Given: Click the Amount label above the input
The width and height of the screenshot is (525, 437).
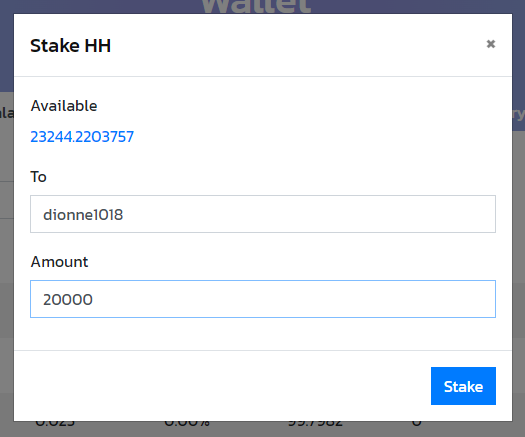Looking at the screenshot, I should click(x=59, y=262).
